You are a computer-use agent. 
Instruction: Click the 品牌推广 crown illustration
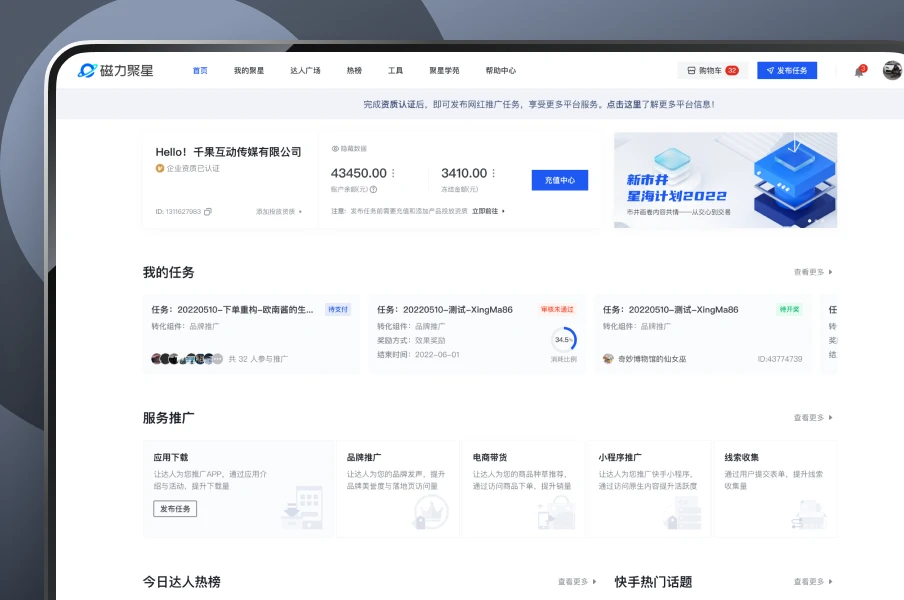430,512
